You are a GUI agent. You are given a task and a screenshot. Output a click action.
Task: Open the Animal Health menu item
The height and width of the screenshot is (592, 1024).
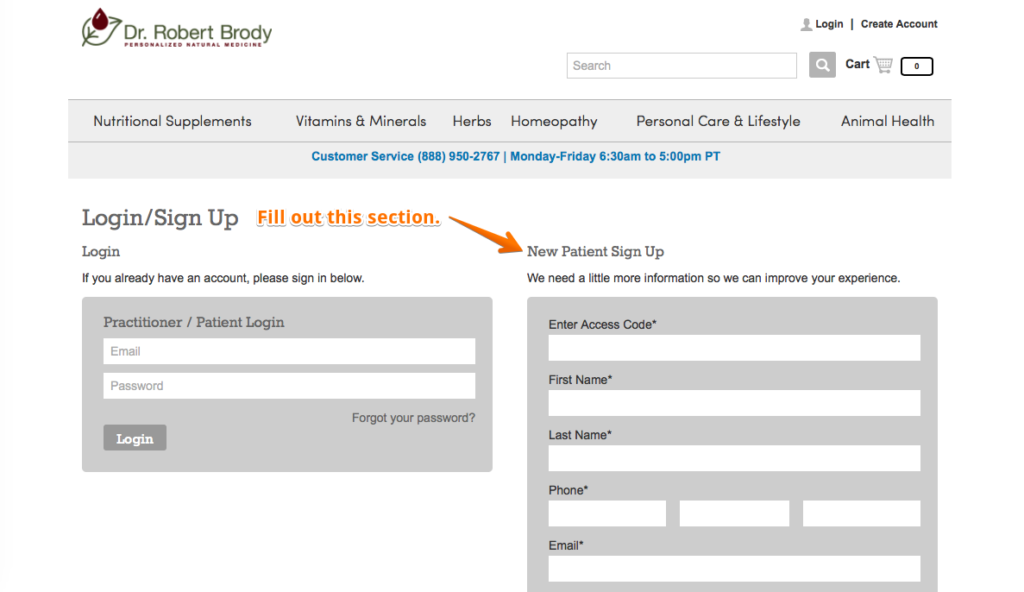coord(888,121)
